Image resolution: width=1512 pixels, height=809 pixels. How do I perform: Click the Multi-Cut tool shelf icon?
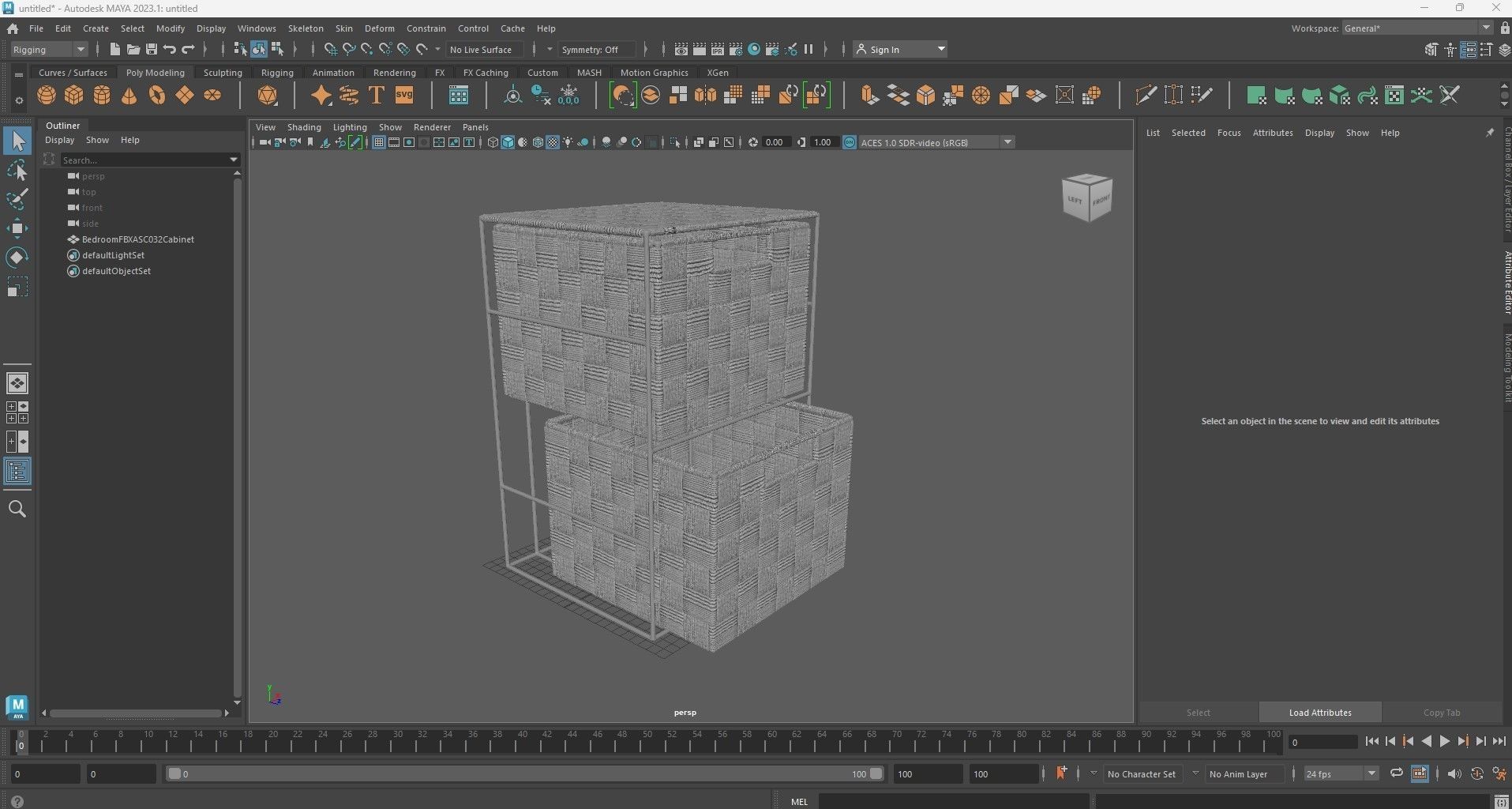(1146, 96)
